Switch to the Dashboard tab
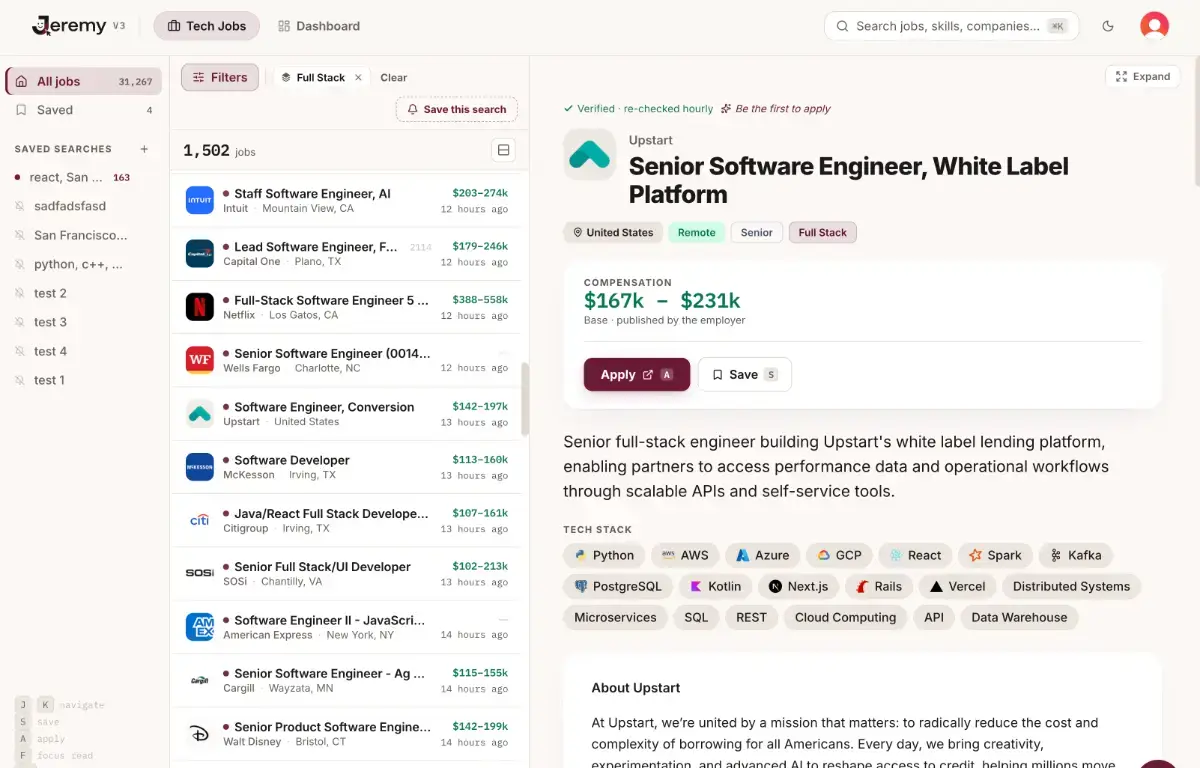This screenshot has width=1200, height=768. pyautogui.click(x=318, y=26)
